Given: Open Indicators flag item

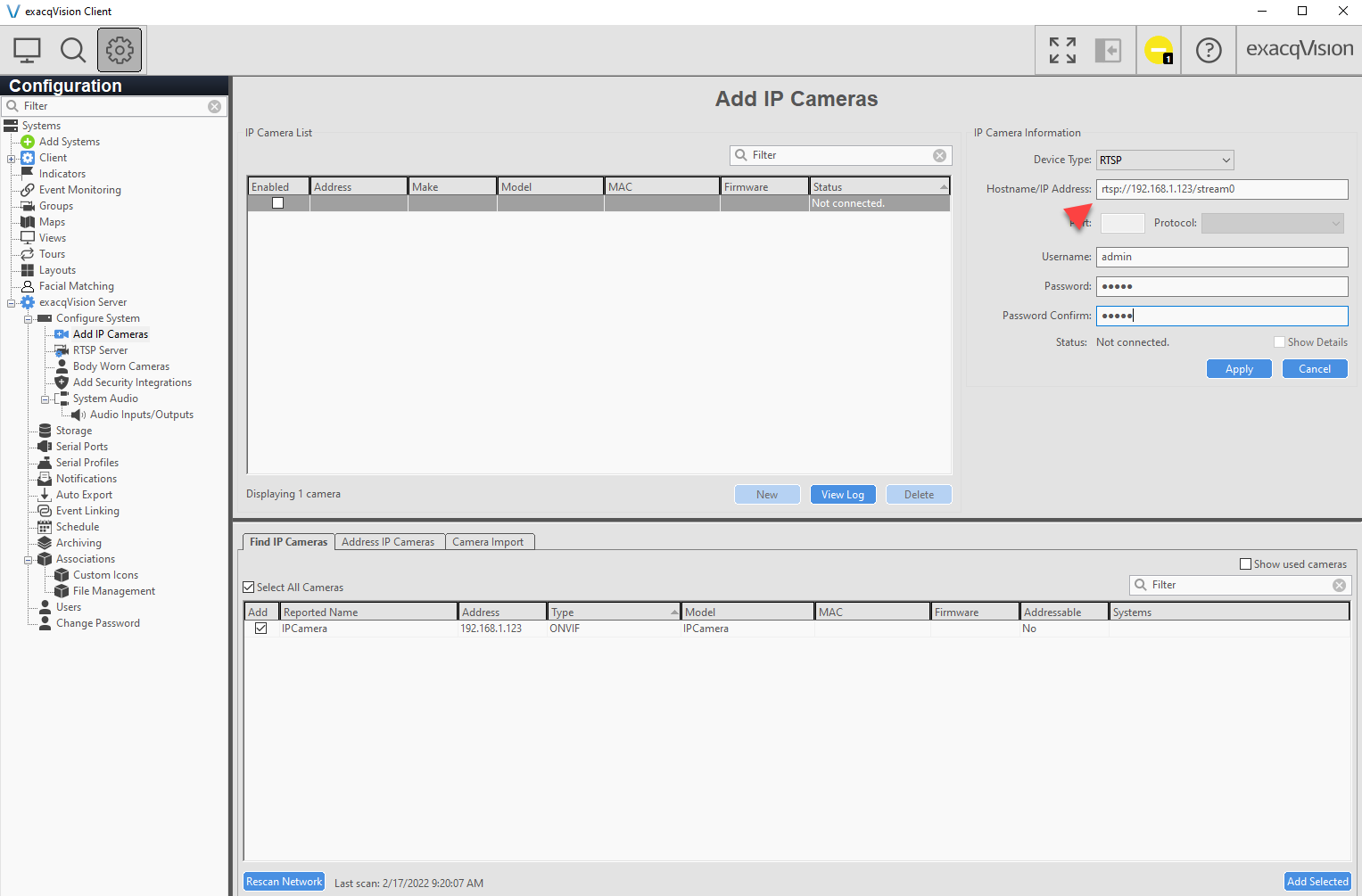Looking at the screenshot, I should [62, 174].
